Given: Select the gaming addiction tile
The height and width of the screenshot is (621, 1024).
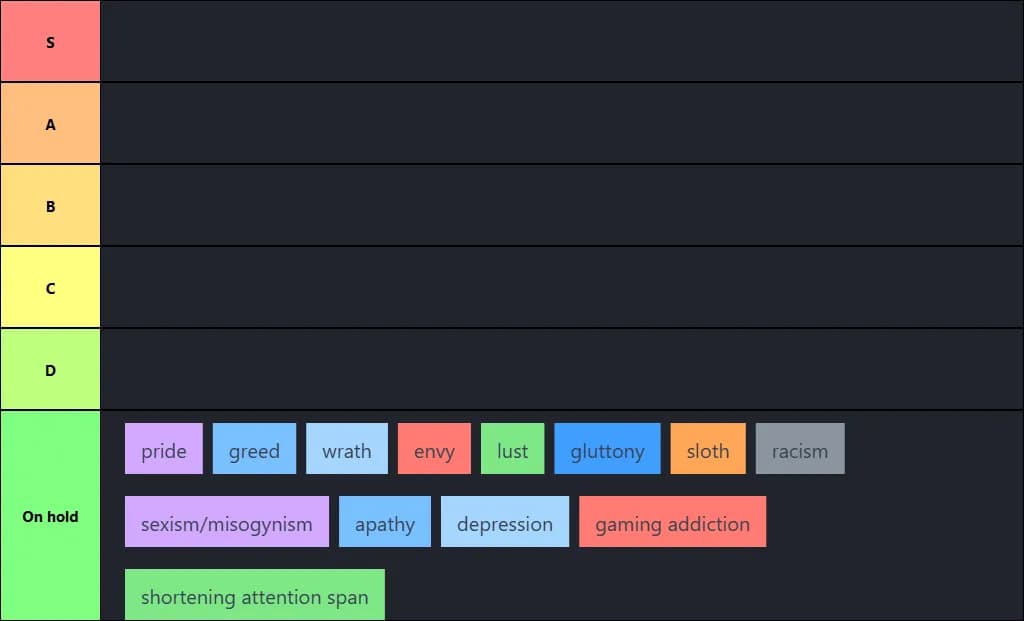Looking at the screenshot, I should (x=672, y=522).
